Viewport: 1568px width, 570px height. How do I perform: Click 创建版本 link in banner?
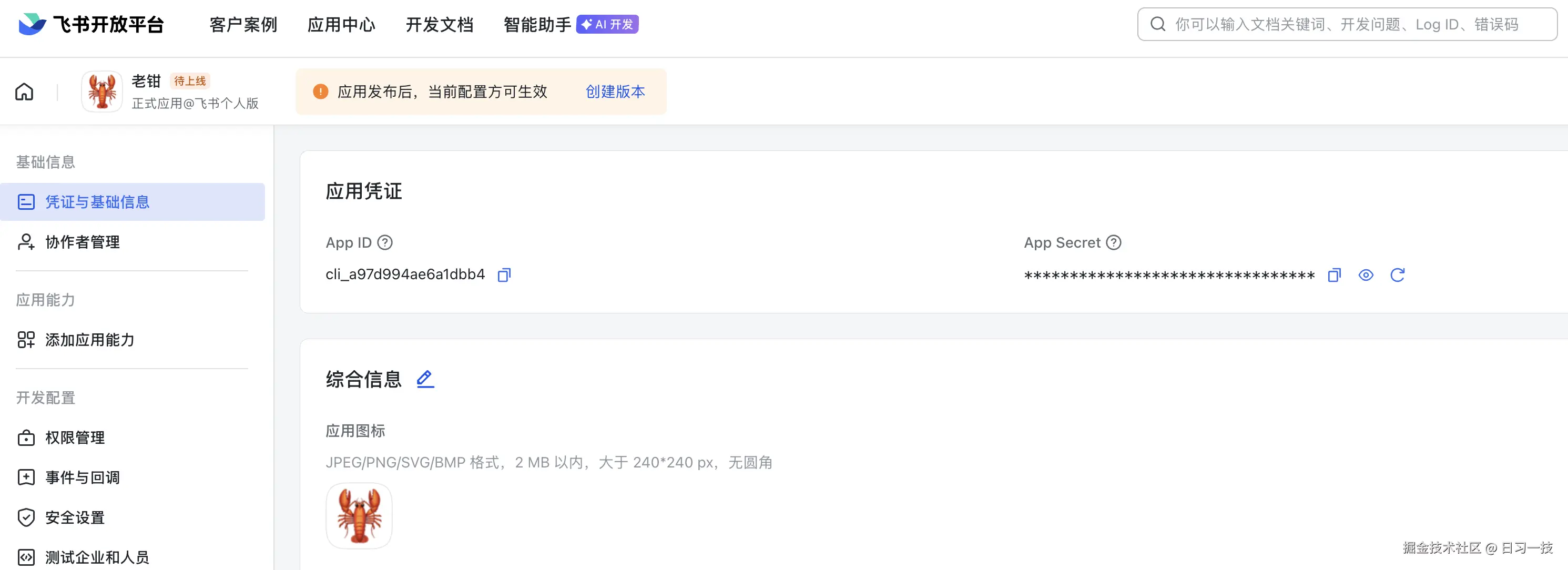pyautogui.click(x=615, y=91)
